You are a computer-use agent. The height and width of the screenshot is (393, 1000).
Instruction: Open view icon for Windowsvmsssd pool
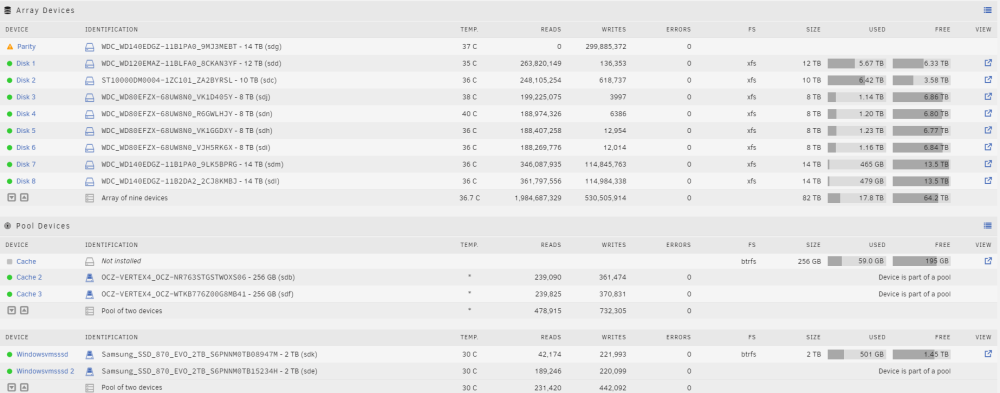pyautogui.click(x=988, y=354)
